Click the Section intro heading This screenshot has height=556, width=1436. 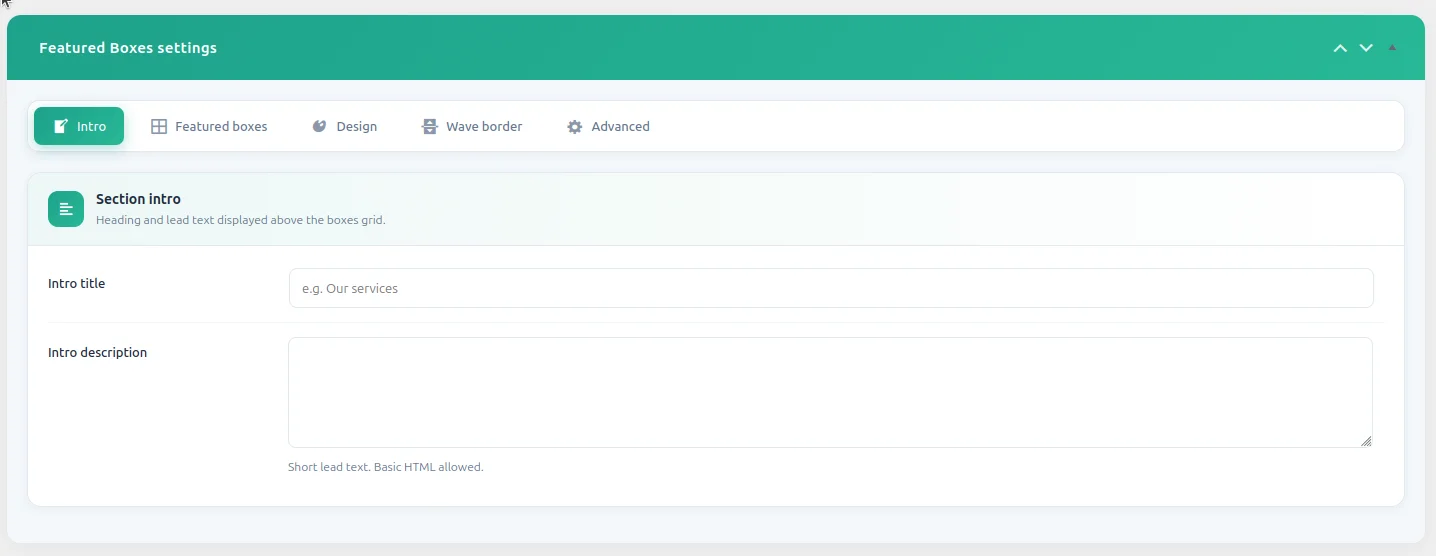pyautogui.click(x=138, y=199)
